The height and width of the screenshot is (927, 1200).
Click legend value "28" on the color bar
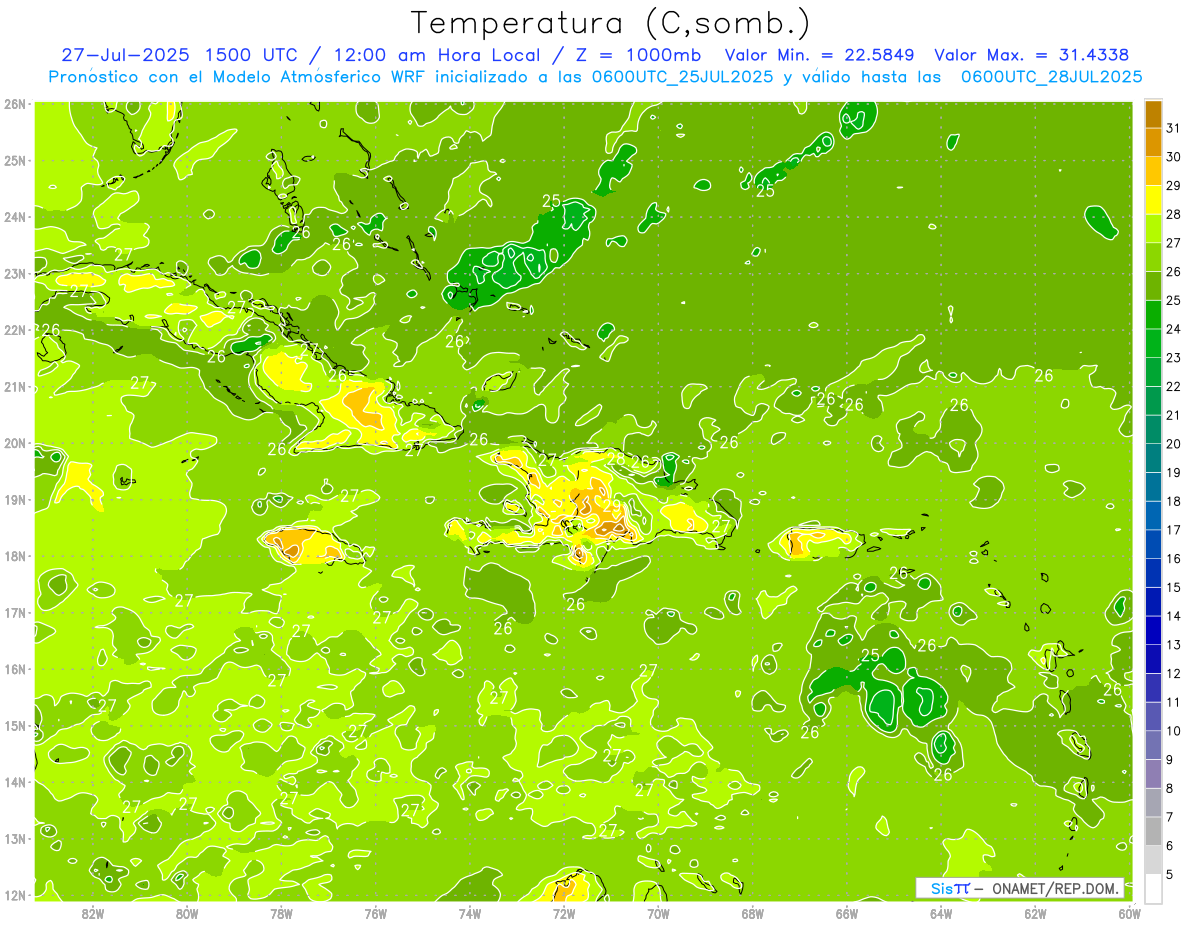tap(1174, 214)
